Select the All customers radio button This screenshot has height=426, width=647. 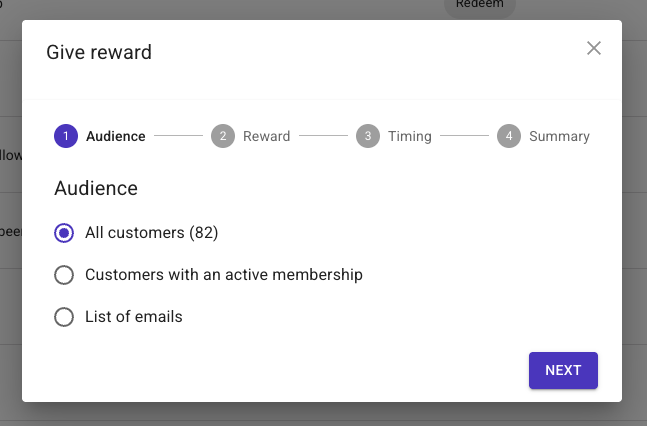click(64, 233)
